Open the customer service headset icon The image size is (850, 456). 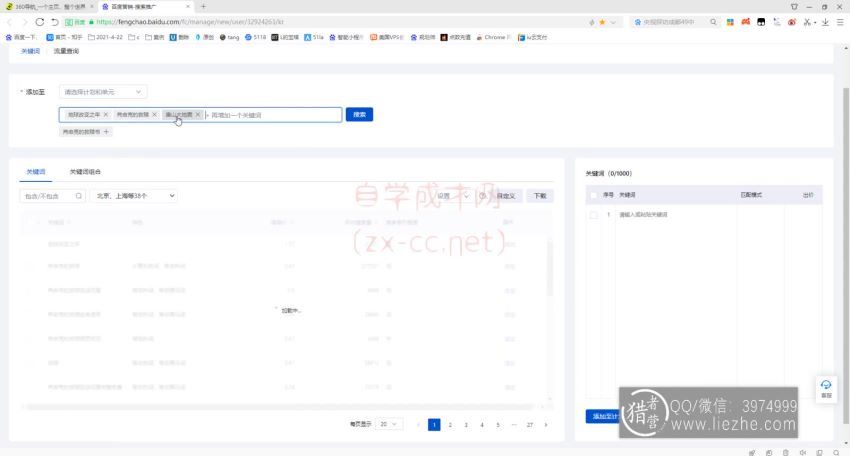[826, 388]
